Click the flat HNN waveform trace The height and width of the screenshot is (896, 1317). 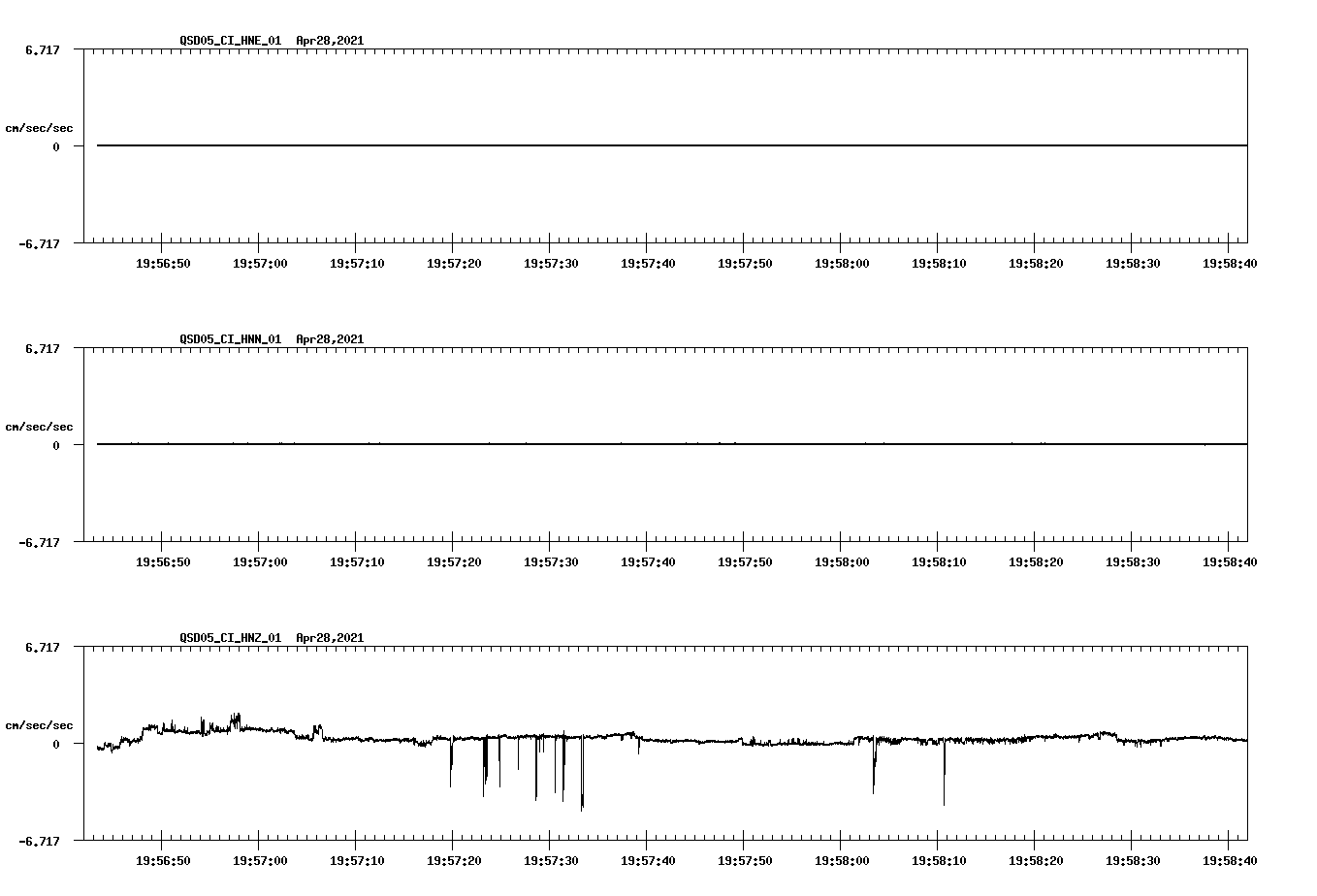[x=582, y=444]
